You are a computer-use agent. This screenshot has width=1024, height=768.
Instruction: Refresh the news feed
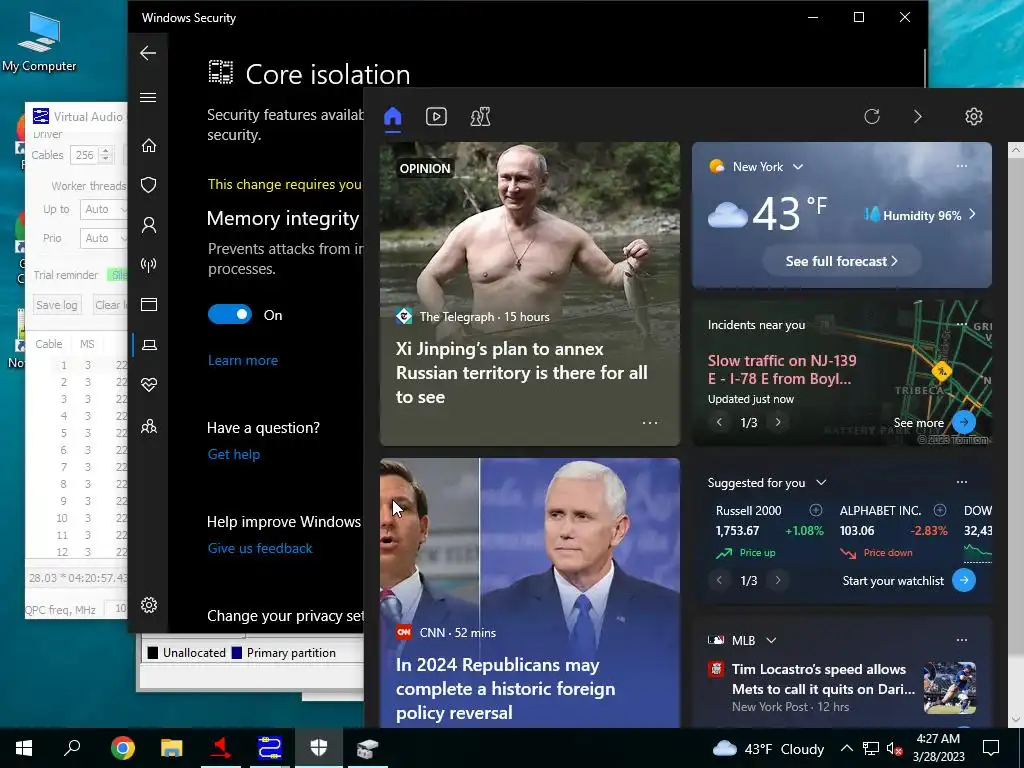pyautogui.click(x=872, y=116)
